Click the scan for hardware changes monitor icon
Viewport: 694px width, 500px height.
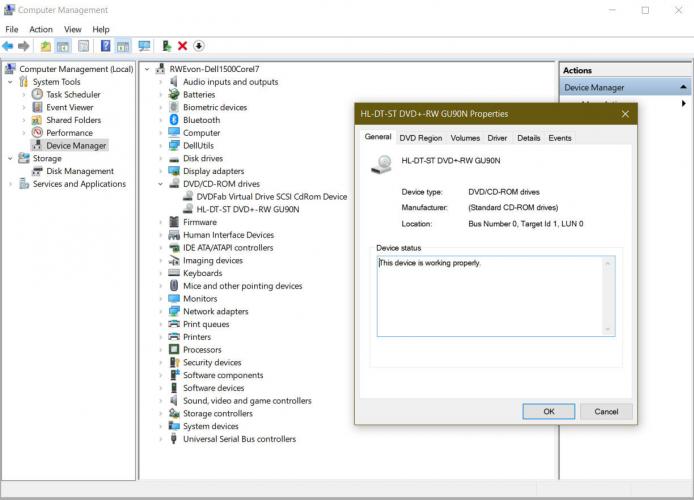(x=144, y=46)
